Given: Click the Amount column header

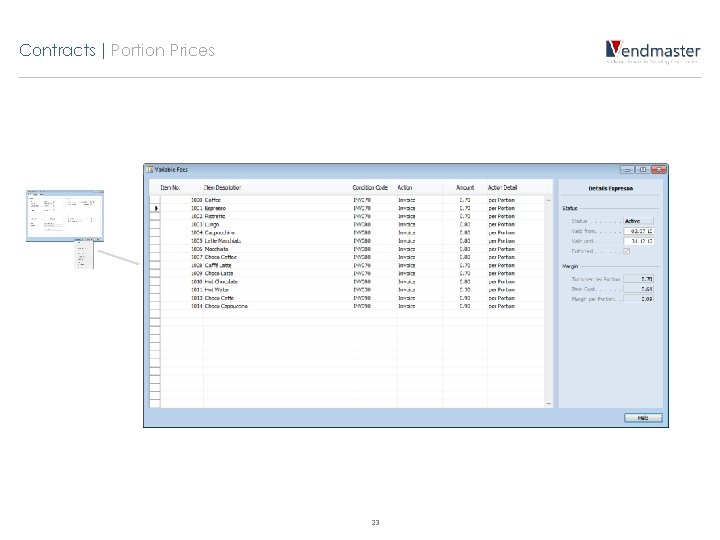Looking at the screenshot, I should (464, 187).
